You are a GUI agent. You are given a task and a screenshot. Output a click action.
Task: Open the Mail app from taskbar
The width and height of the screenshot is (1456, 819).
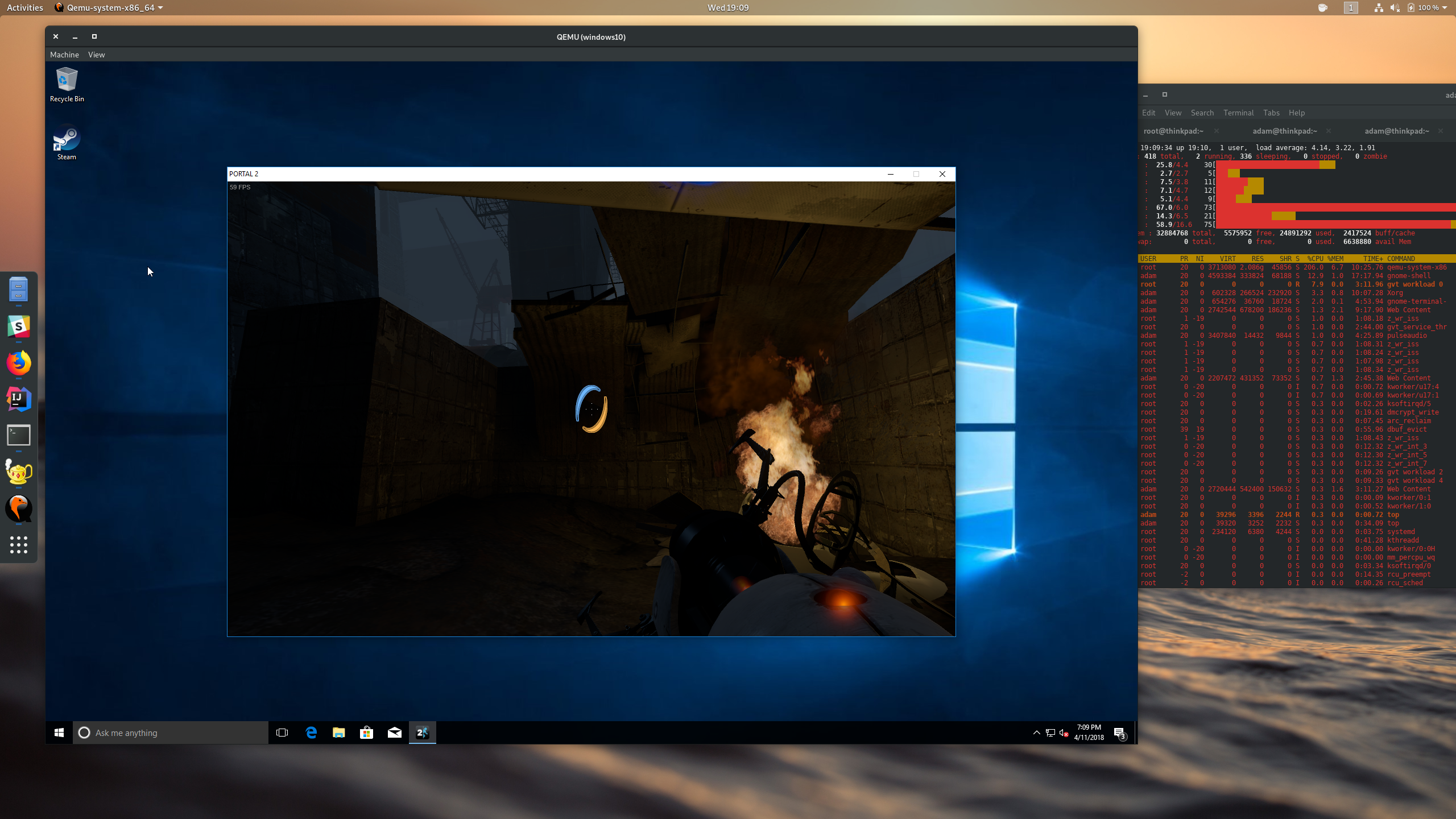[395, 733]
